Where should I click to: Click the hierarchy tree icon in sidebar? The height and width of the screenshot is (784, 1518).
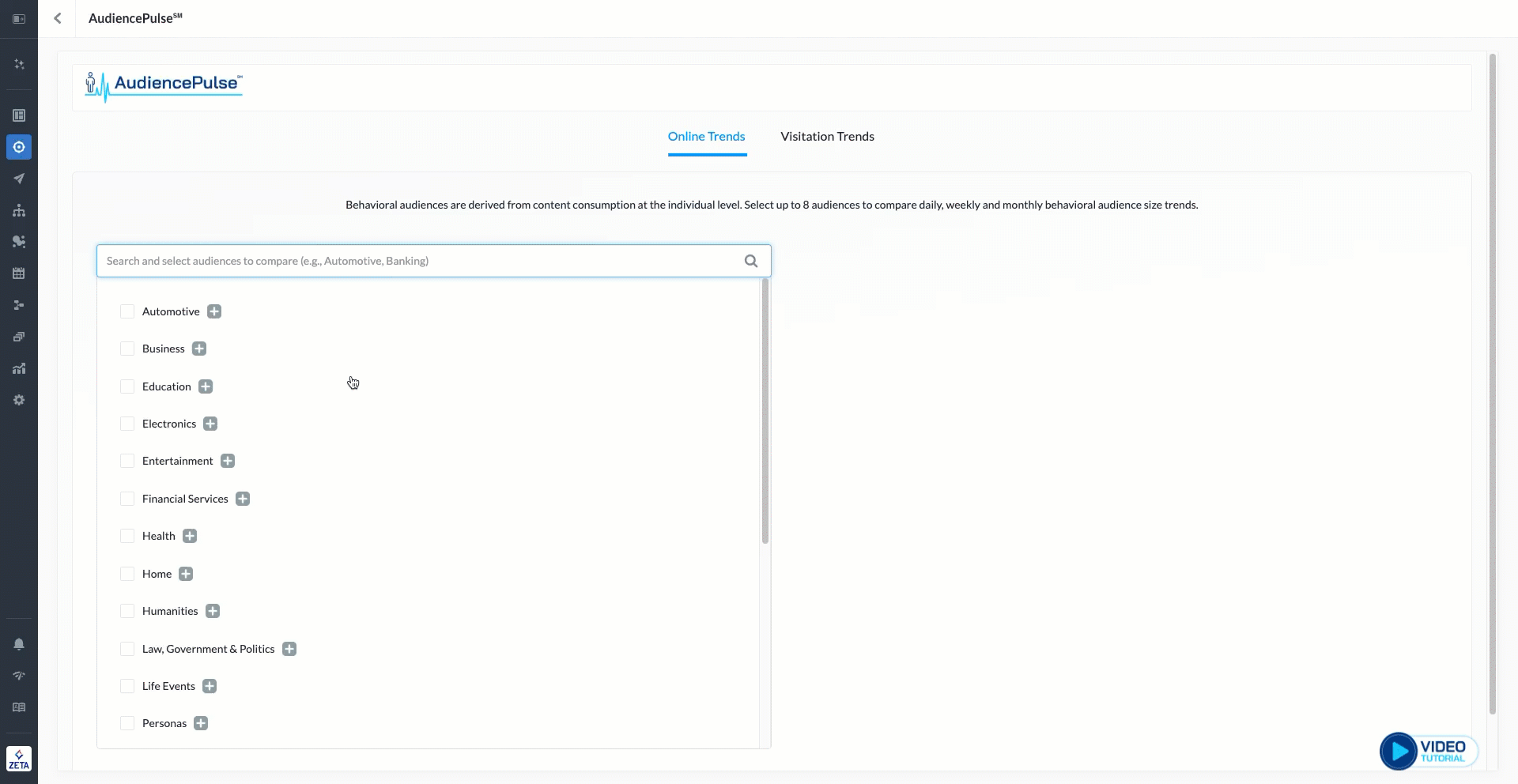19,210
